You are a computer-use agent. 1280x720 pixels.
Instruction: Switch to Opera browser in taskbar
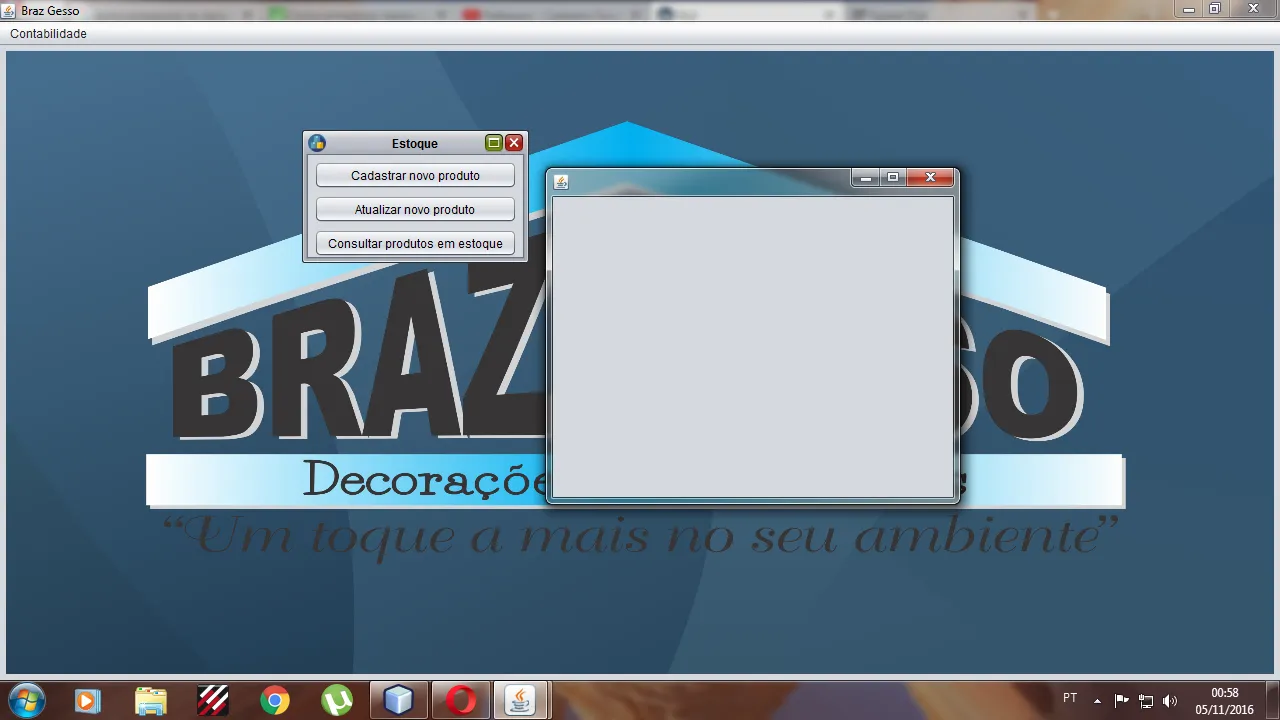pyautogui.click(x=461, y=701)
